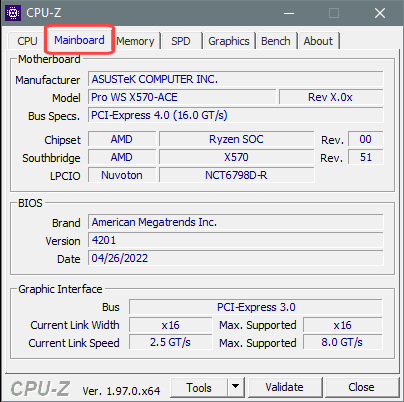Click the NCT6798D-R LPCIO value
Viewport: 404px width, 402px height.
click(x=236, y=175)
